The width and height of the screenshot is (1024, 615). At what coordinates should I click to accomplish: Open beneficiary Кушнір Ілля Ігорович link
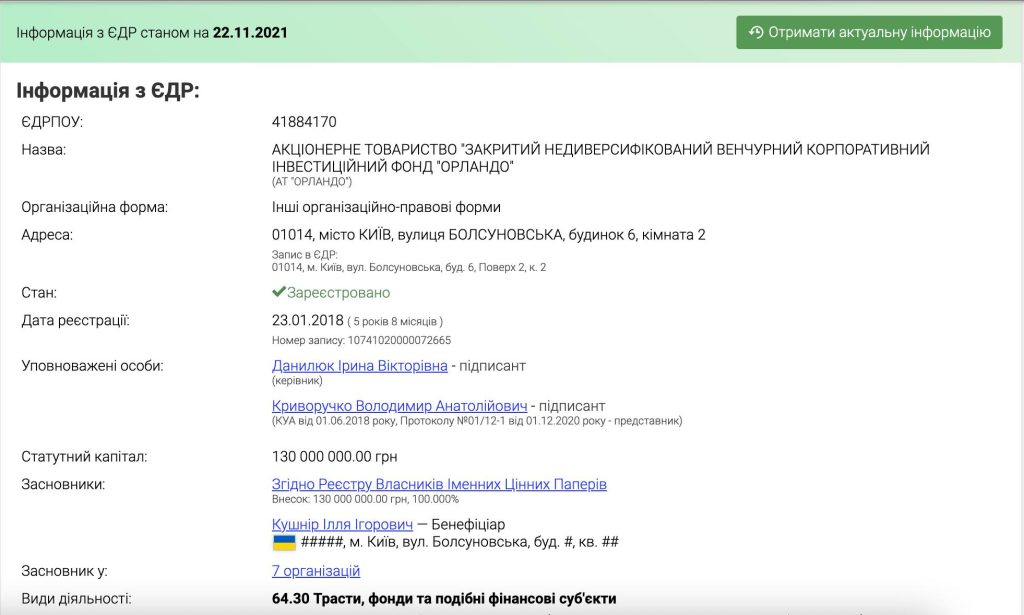pos(342,524)
